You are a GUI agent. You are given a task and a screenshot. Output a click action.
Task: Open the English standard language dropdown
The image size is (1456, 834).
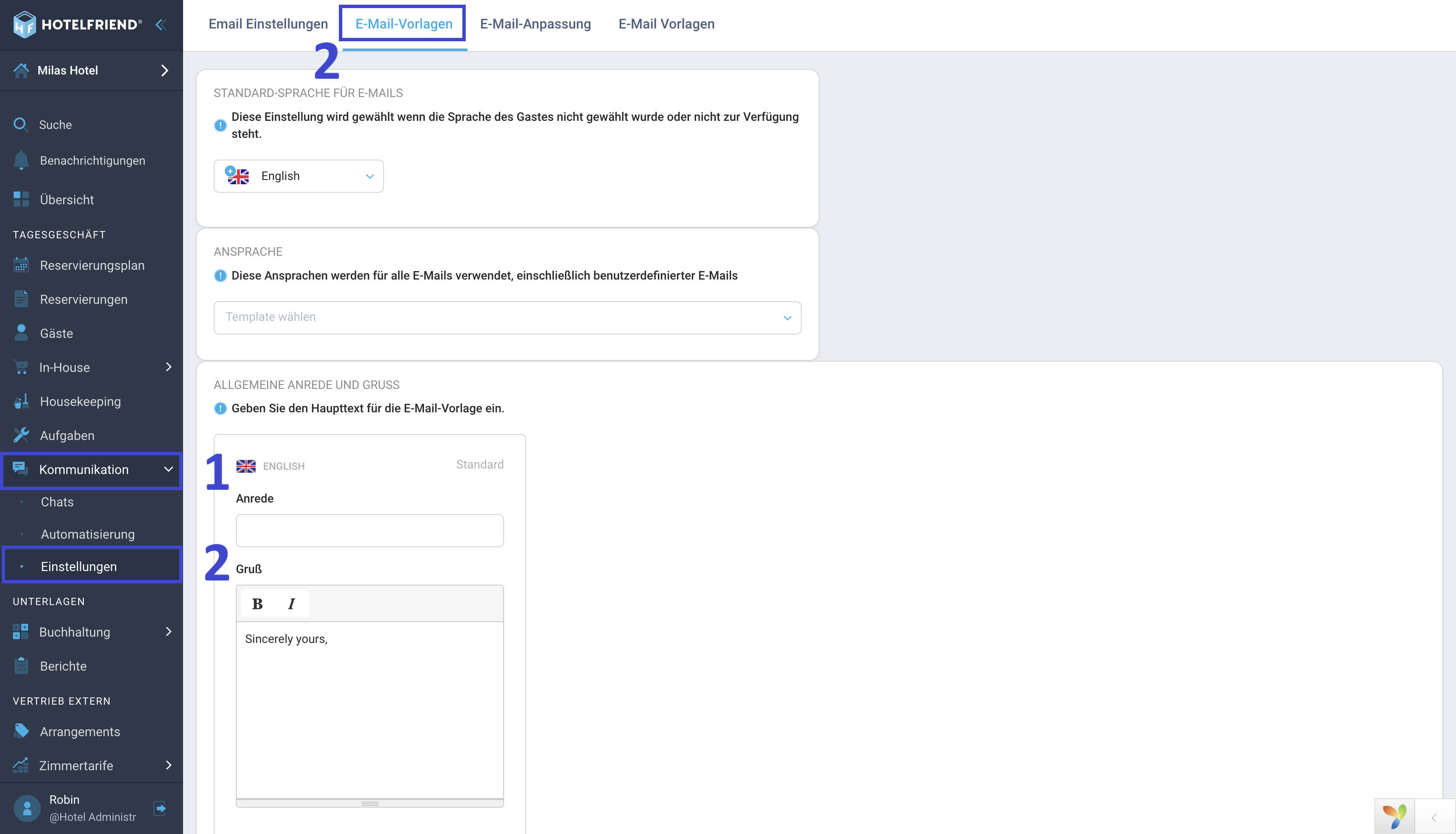coord(298,176)
